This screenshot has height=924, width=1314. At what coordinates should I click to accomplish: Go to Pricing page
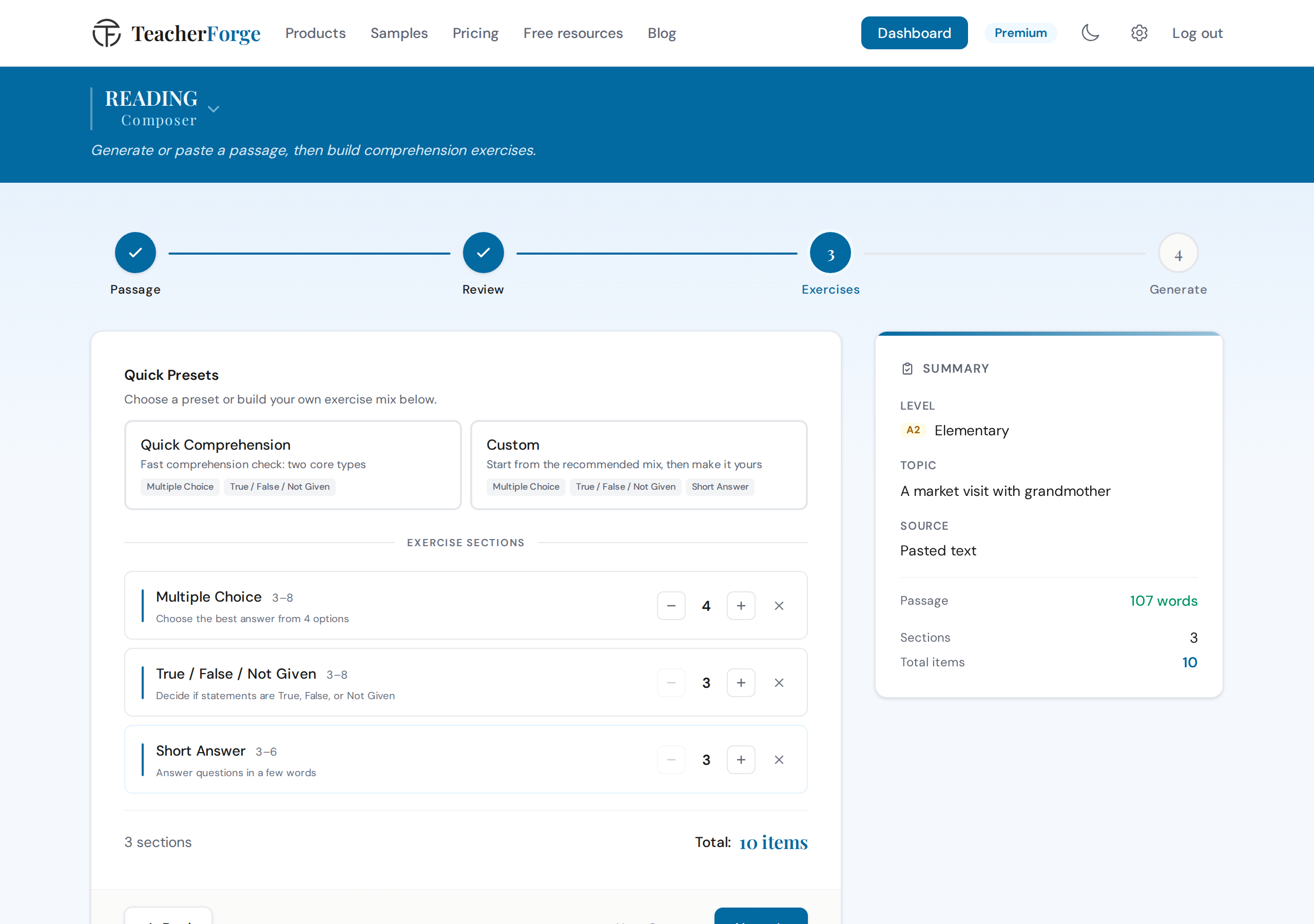coord(475,33)
